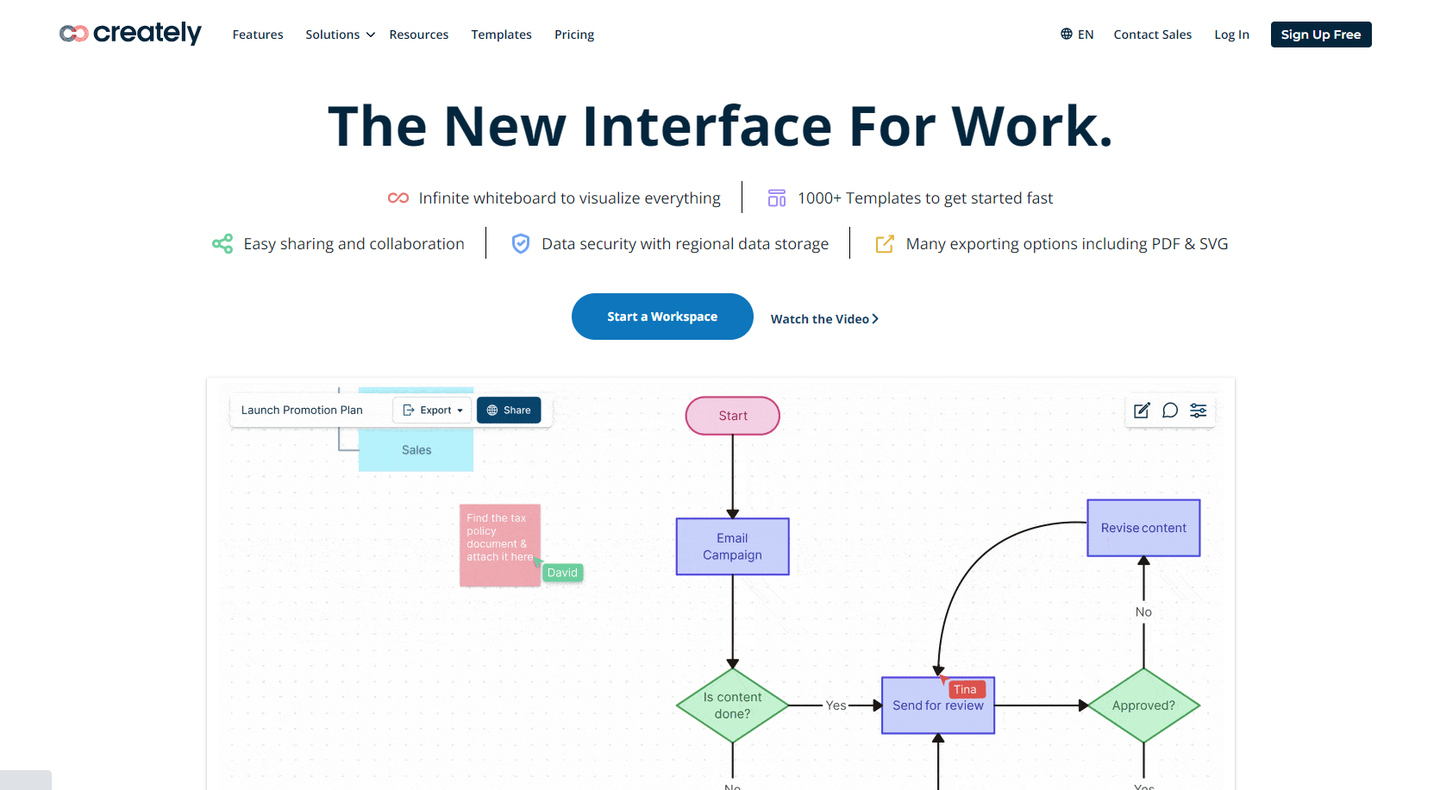Expand the Solutions dropdown menu
1440x790 pixels.
[x=340, y=34]
